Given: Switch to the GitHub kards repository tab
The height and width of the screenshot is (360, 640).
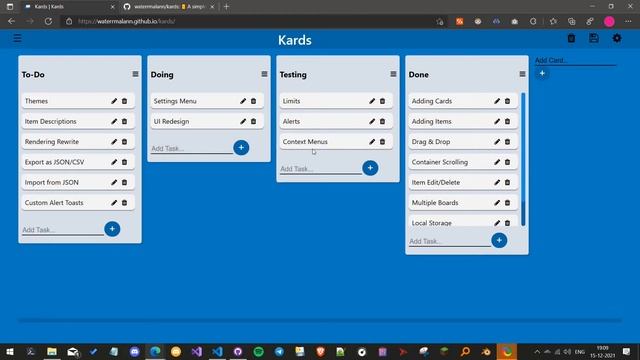Looking at the screenshot, I should (x=169, y=7).
